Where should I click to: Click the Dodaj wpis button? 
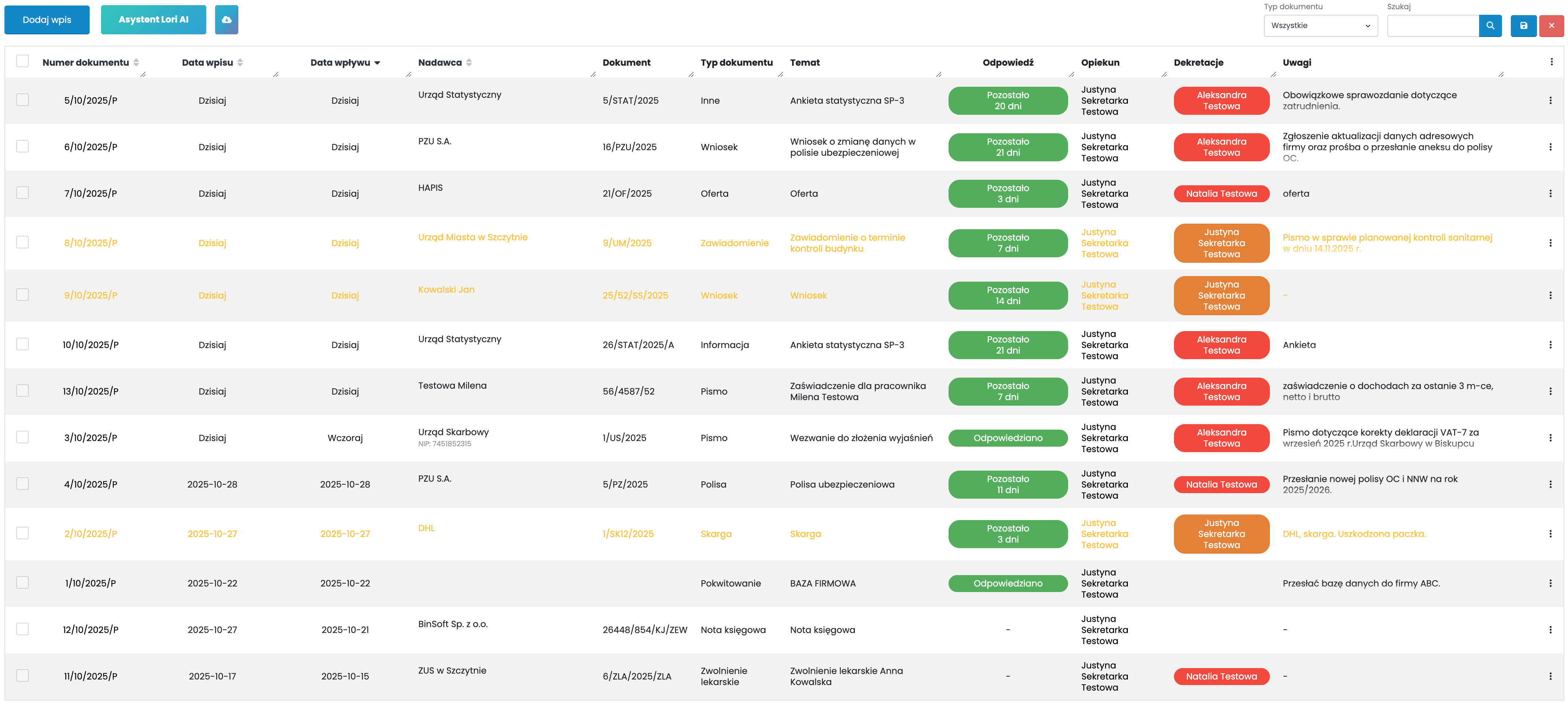[x=47, y=20]
